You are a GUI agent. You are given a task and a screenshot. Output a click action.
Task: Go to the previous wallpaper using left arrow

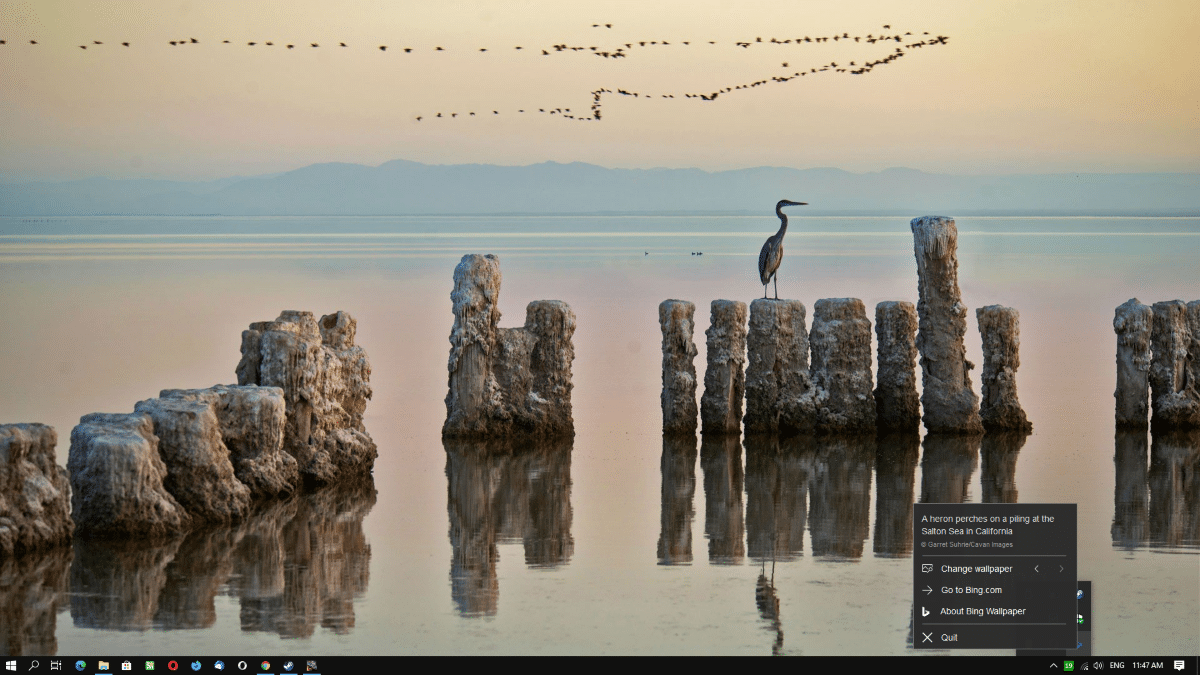1036,569
